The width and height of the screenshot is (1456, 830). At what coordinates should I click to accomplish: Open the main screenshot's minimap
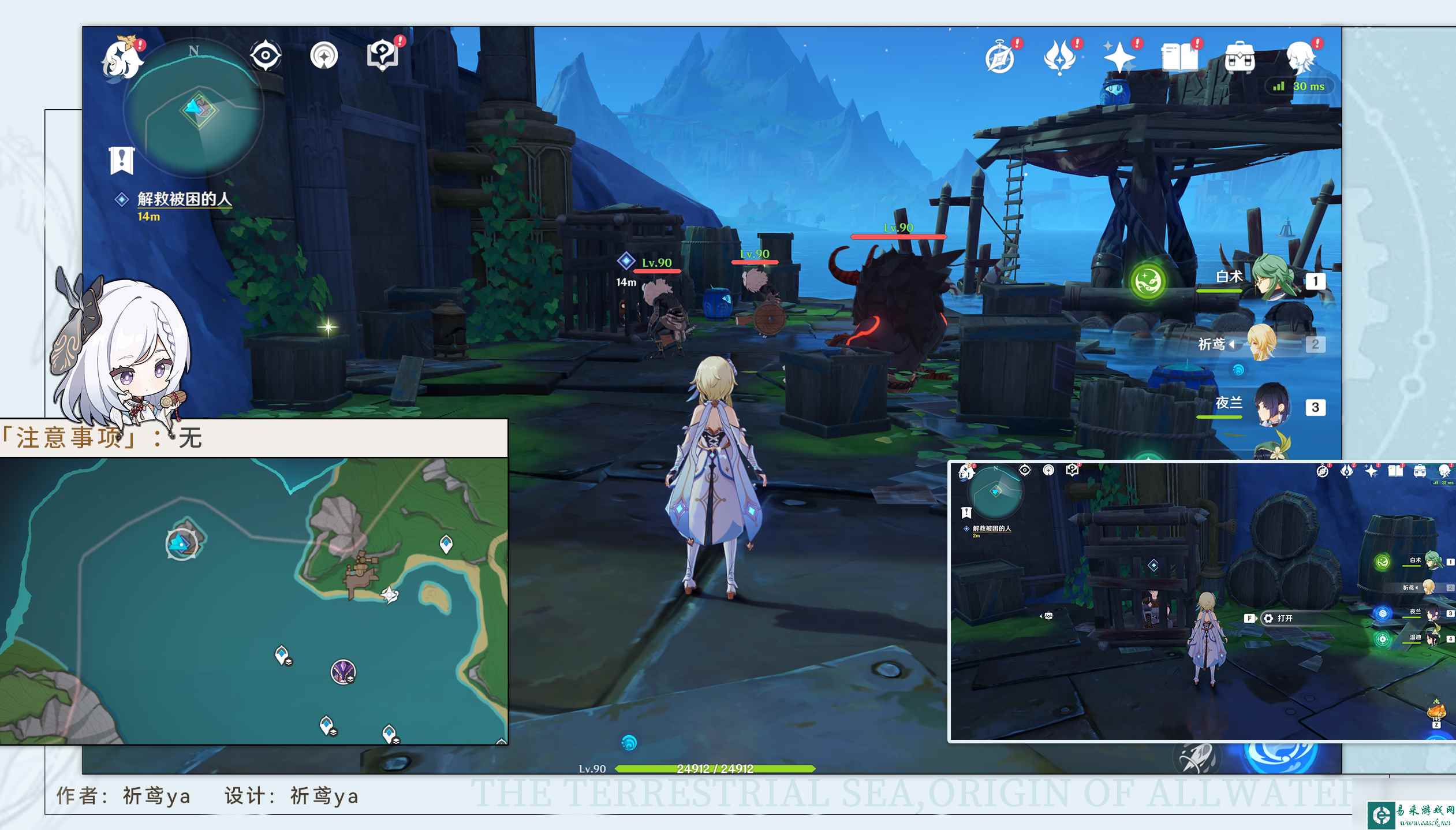coord(193,109)
